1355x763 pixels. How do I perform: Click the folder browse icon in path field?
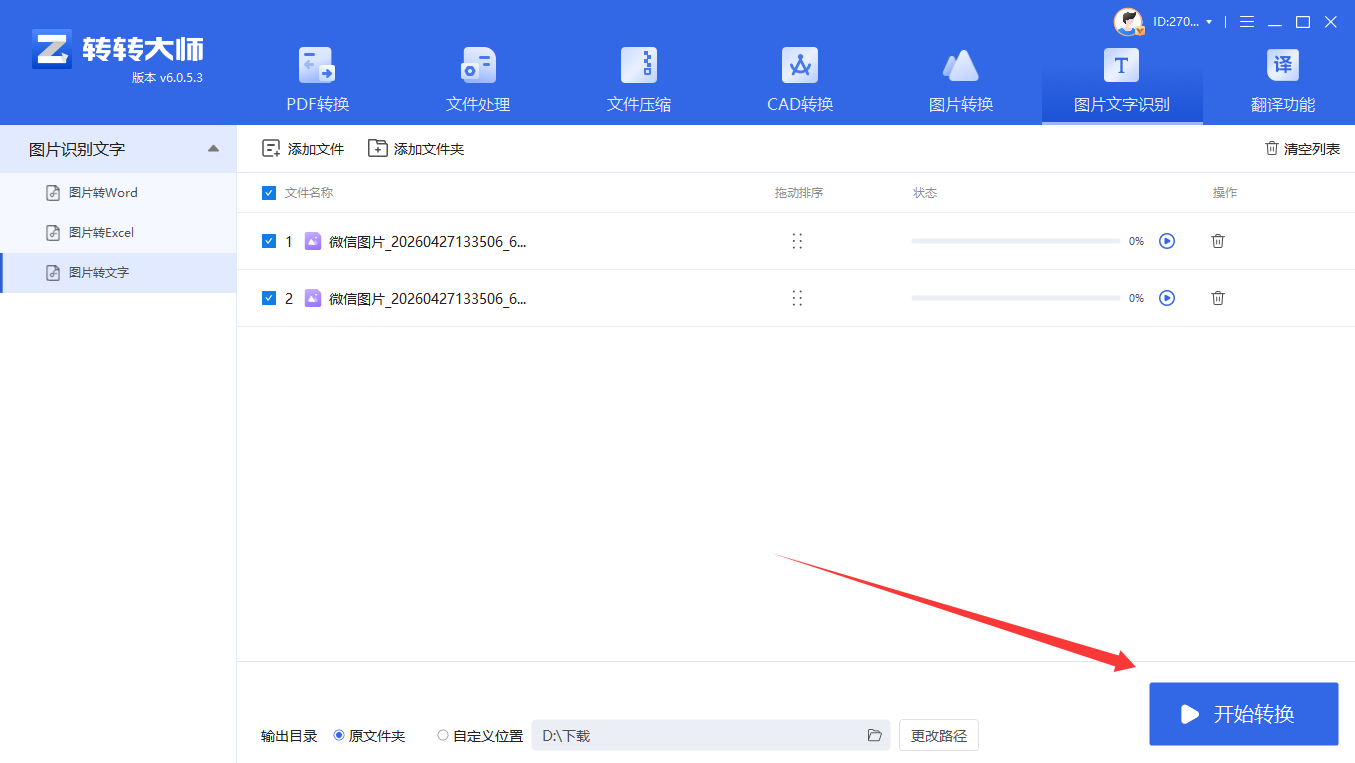(x=875, y=736)
